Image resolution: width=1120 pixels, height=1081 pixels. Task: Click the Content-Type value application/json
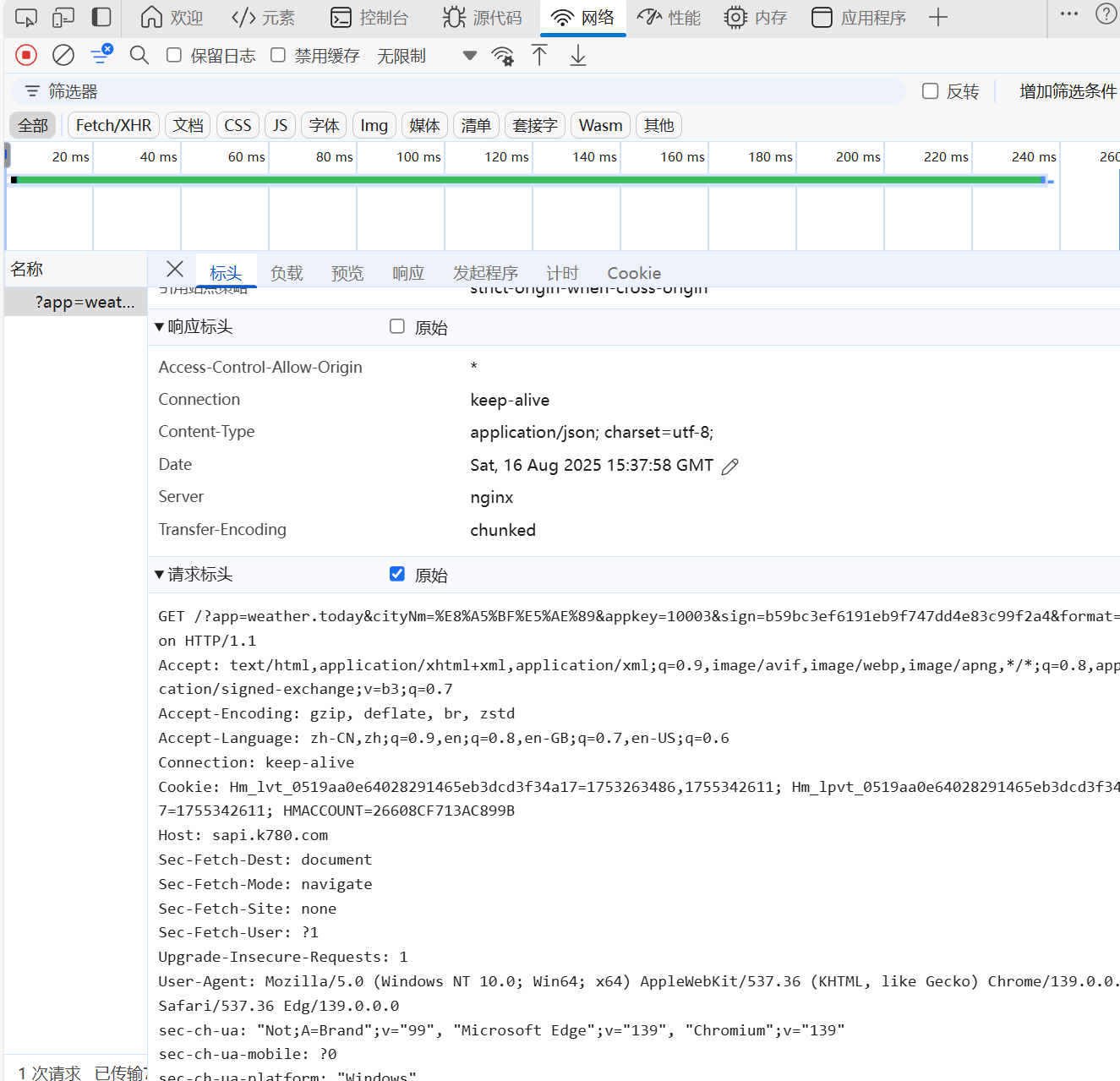coord(592,432)
